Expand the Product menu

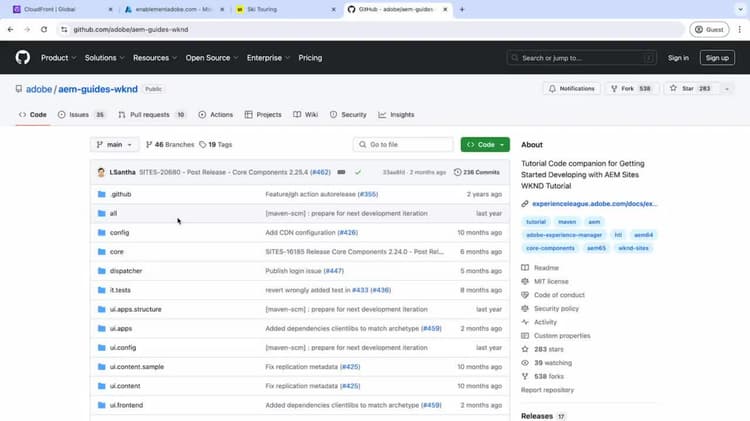[x=58, y=57]
